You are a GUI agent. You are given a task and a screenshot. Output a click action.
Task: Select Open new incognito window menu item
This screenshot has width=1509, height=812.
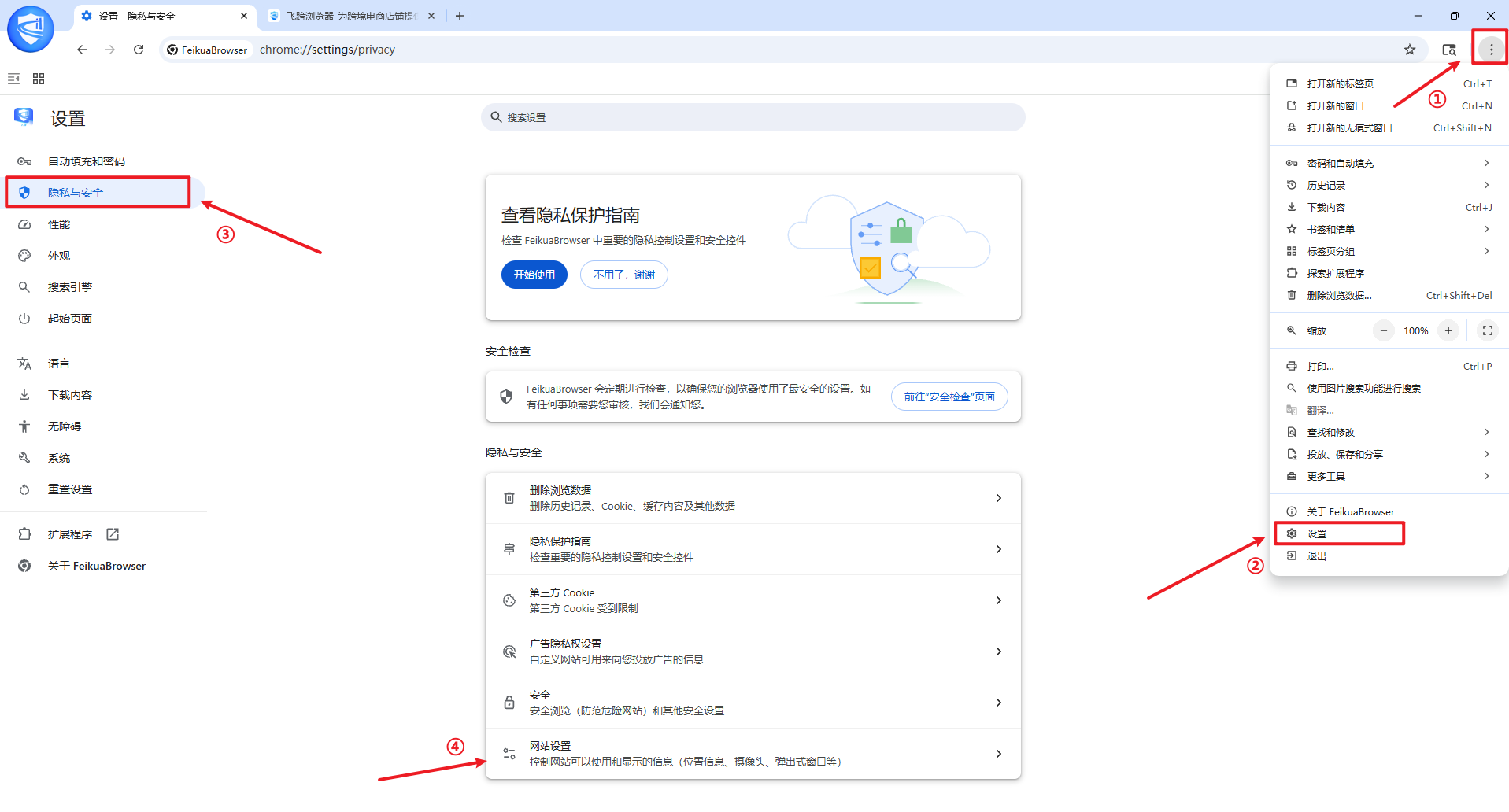1349,127
